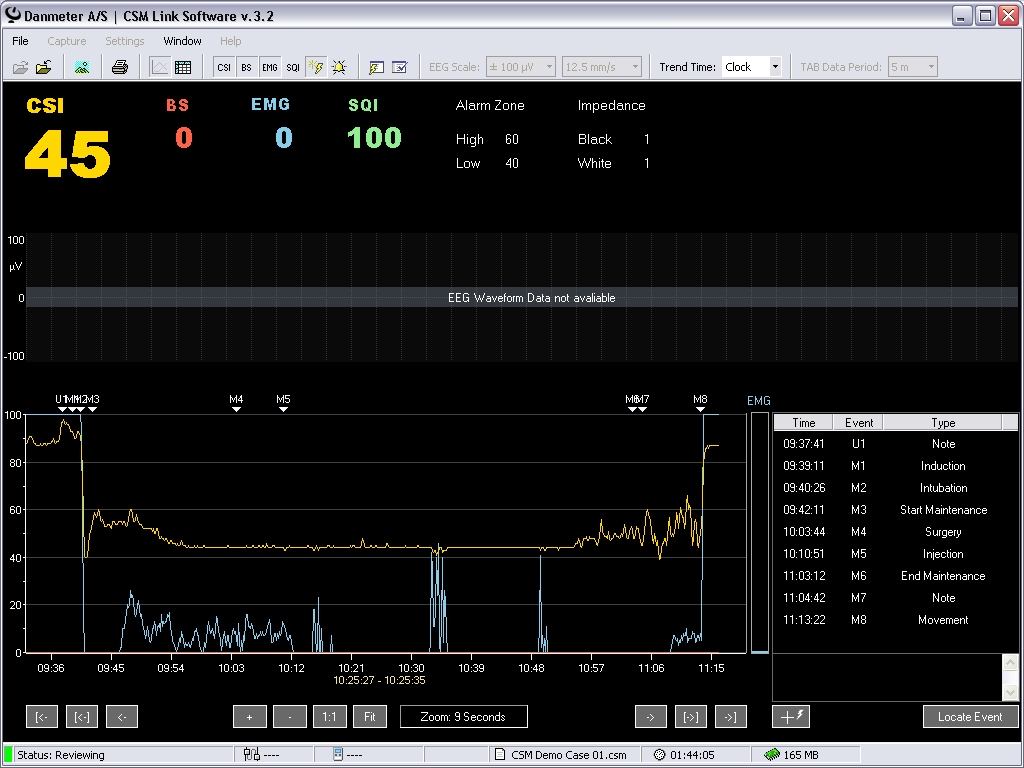Click the Locate Event button
Screen dimensions: 1024x768
point(970,717)
